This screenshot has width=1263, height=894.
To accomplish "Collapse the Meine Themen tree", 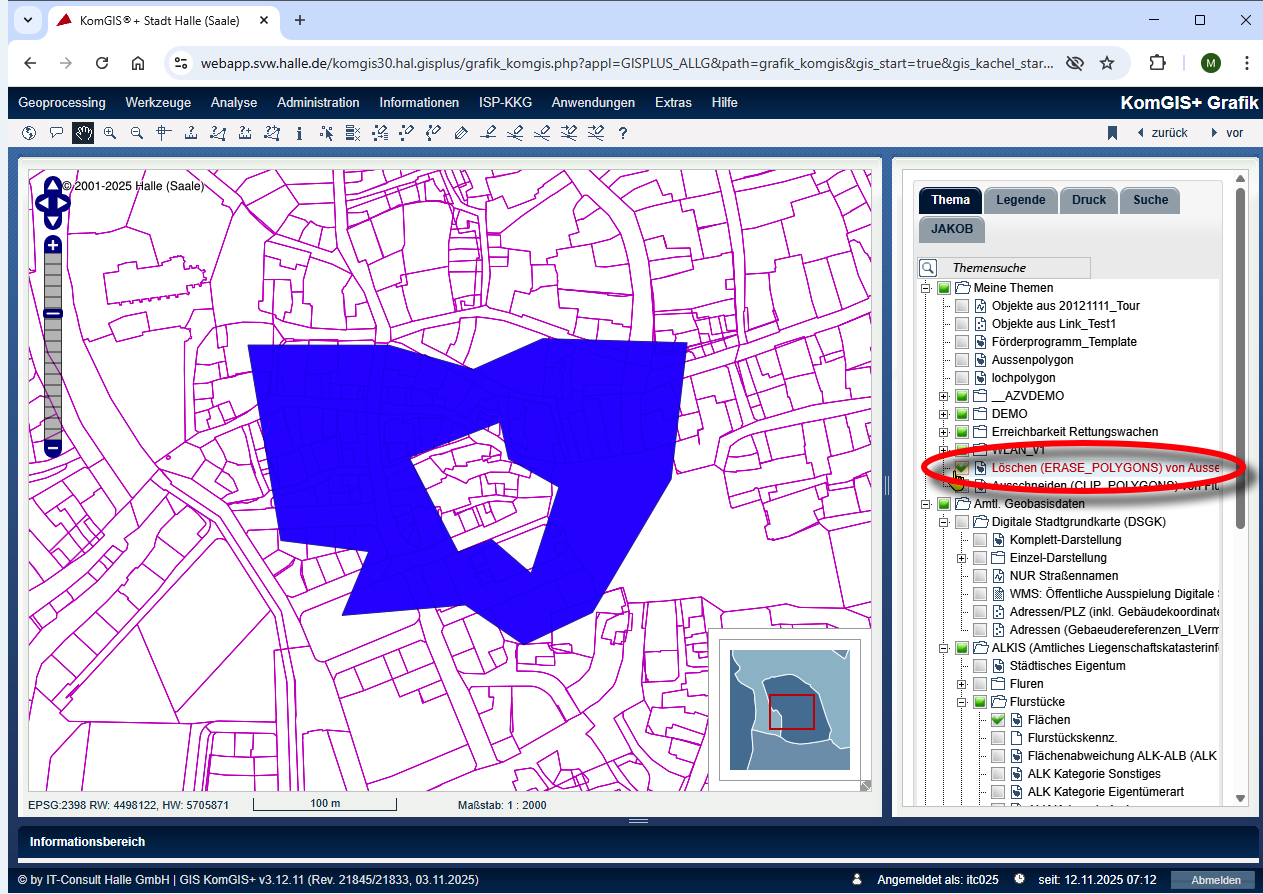I will coord(926,288).
